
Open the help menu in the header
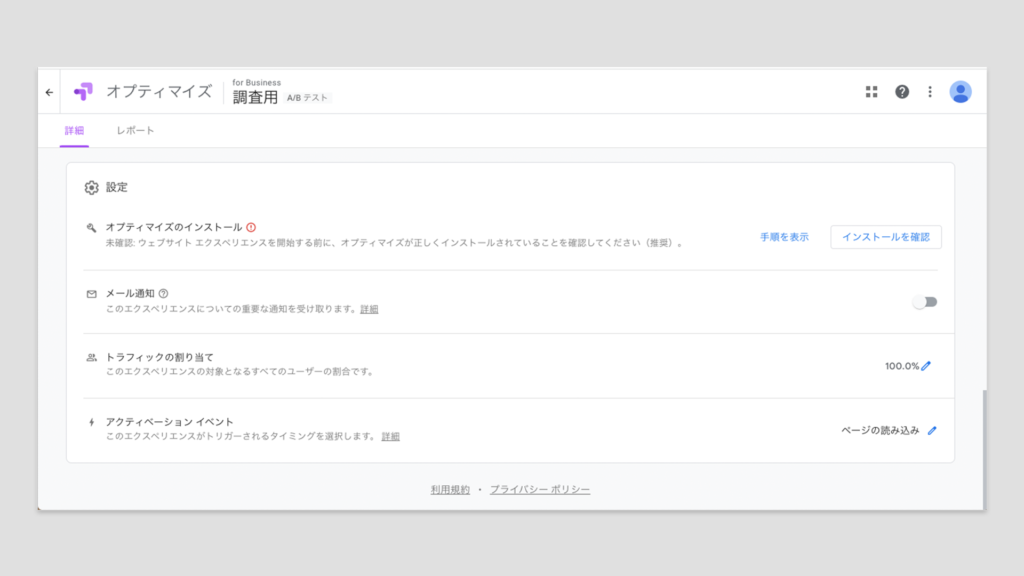click(902, 92)
